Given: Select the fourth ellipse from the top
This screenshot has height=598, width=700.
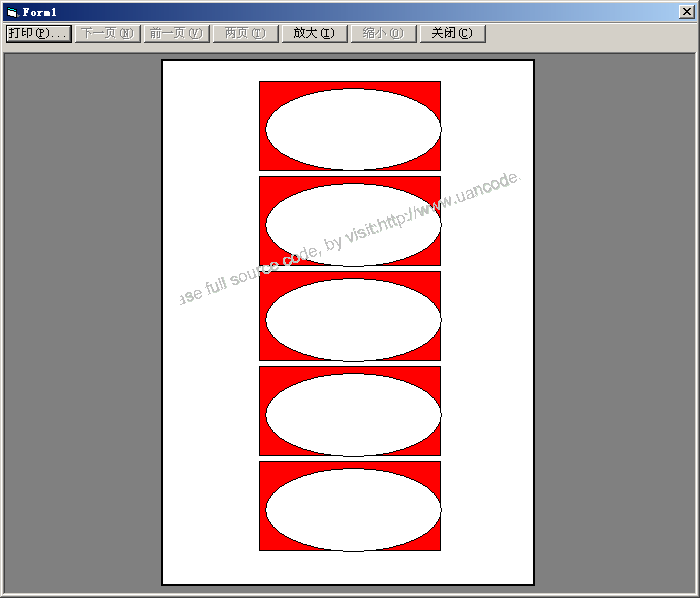Looking at the screenshot, I should point(353,414).
